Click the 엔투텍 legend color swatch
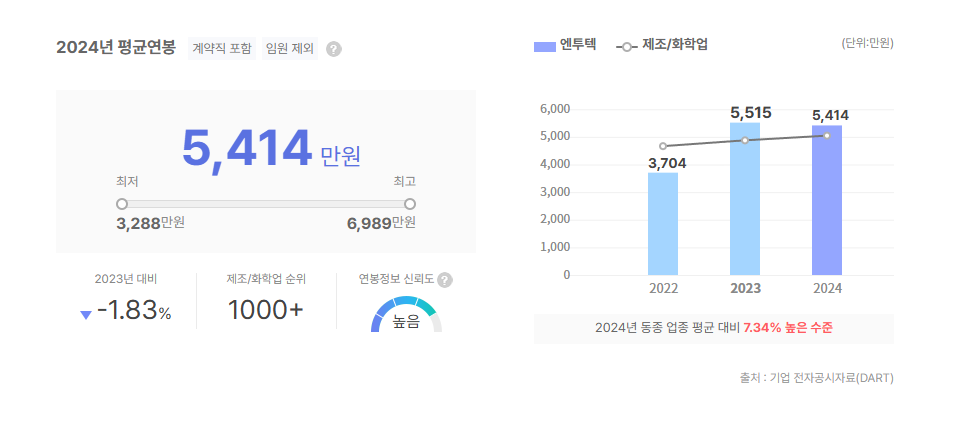The image size is (954, 431). pyautogui.click(x=544, y=46)
